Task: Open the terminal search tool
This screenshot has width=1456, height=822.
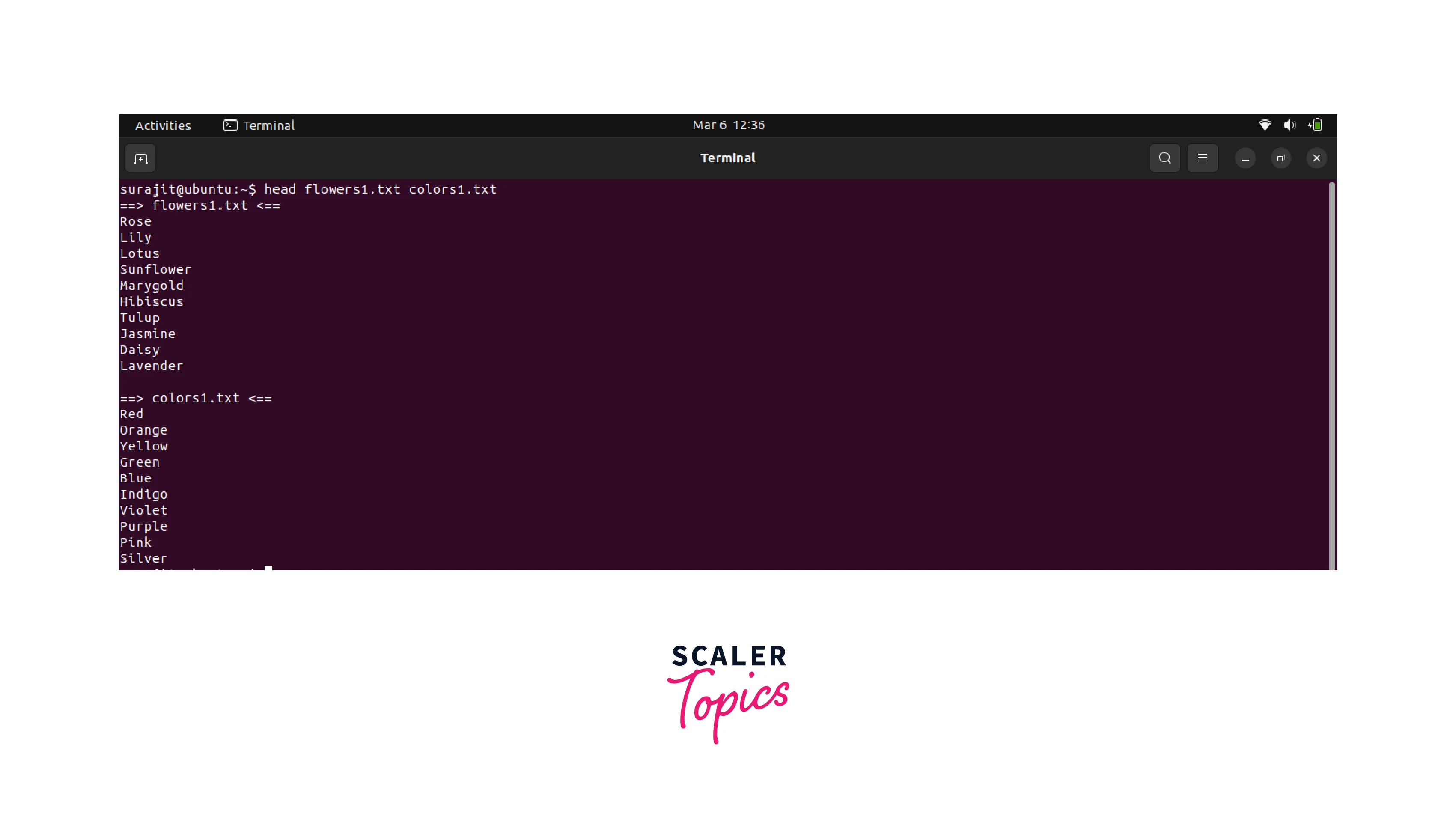Action: click(1165, 158)
